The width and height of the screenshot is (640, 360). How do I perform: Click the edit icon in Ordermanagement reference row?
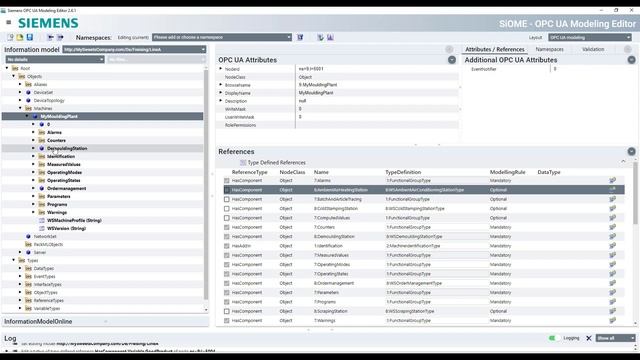click(x=612, y=283)
